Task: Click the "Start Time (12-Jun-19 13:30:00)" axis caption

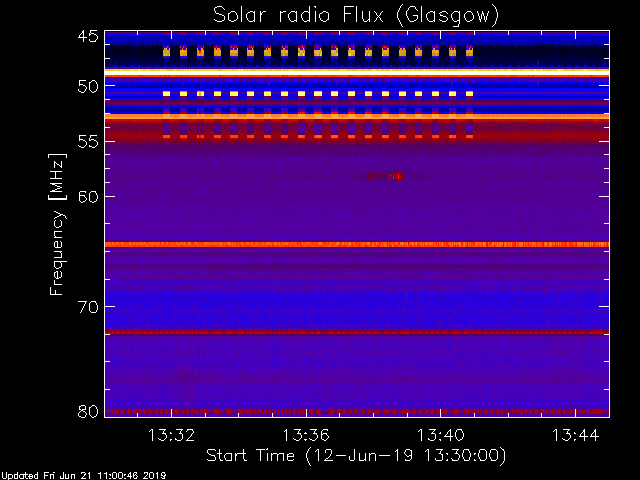Action: click(356, 455)
